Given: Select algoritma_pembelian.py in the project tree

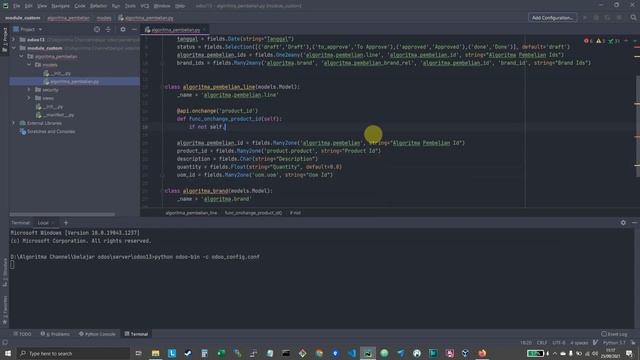Looking at the screenshot, I should pos(74,81).
